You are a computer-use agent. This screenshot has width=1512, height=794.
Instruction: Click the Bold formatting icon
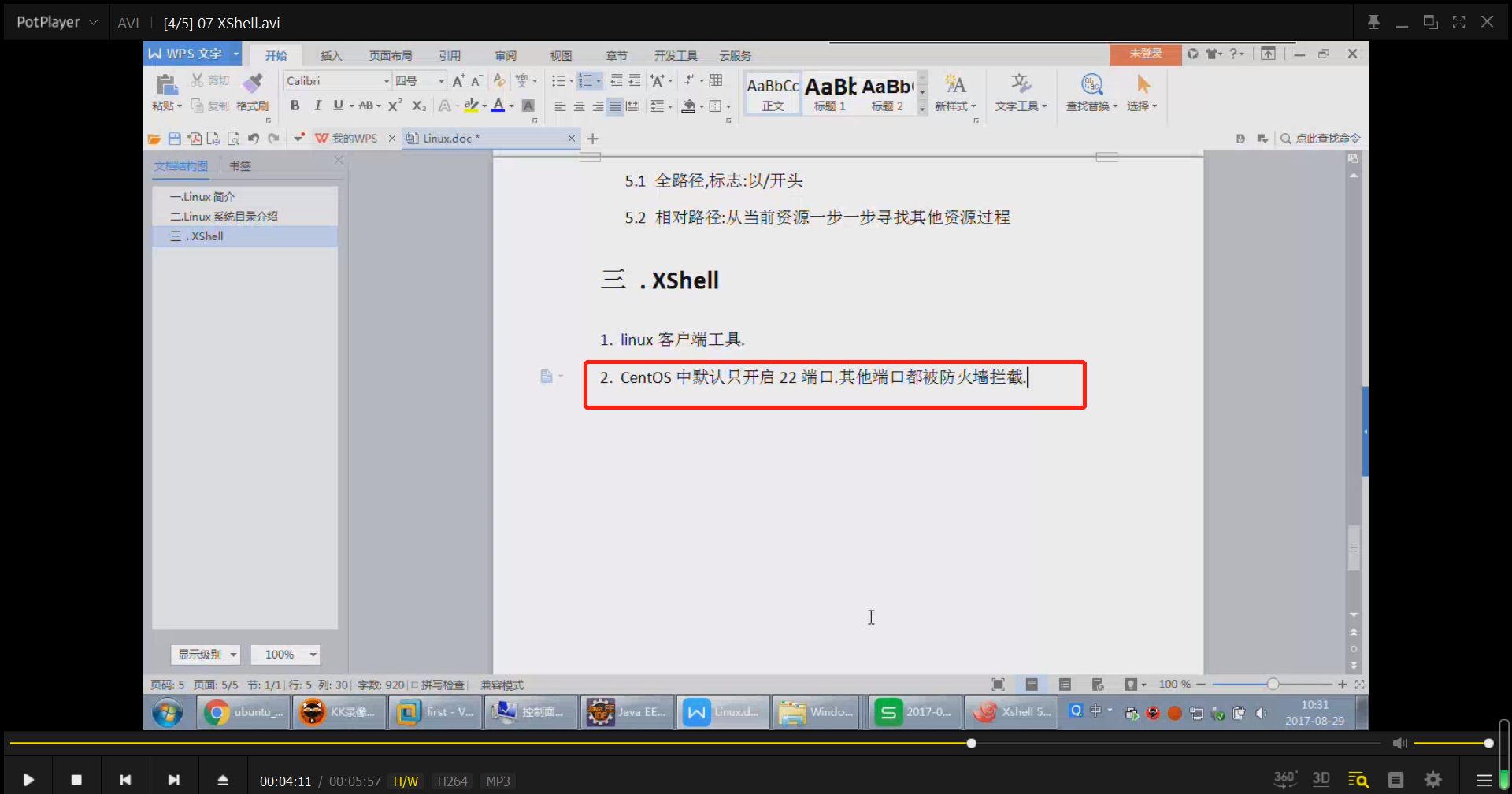(x=295, y=106)
